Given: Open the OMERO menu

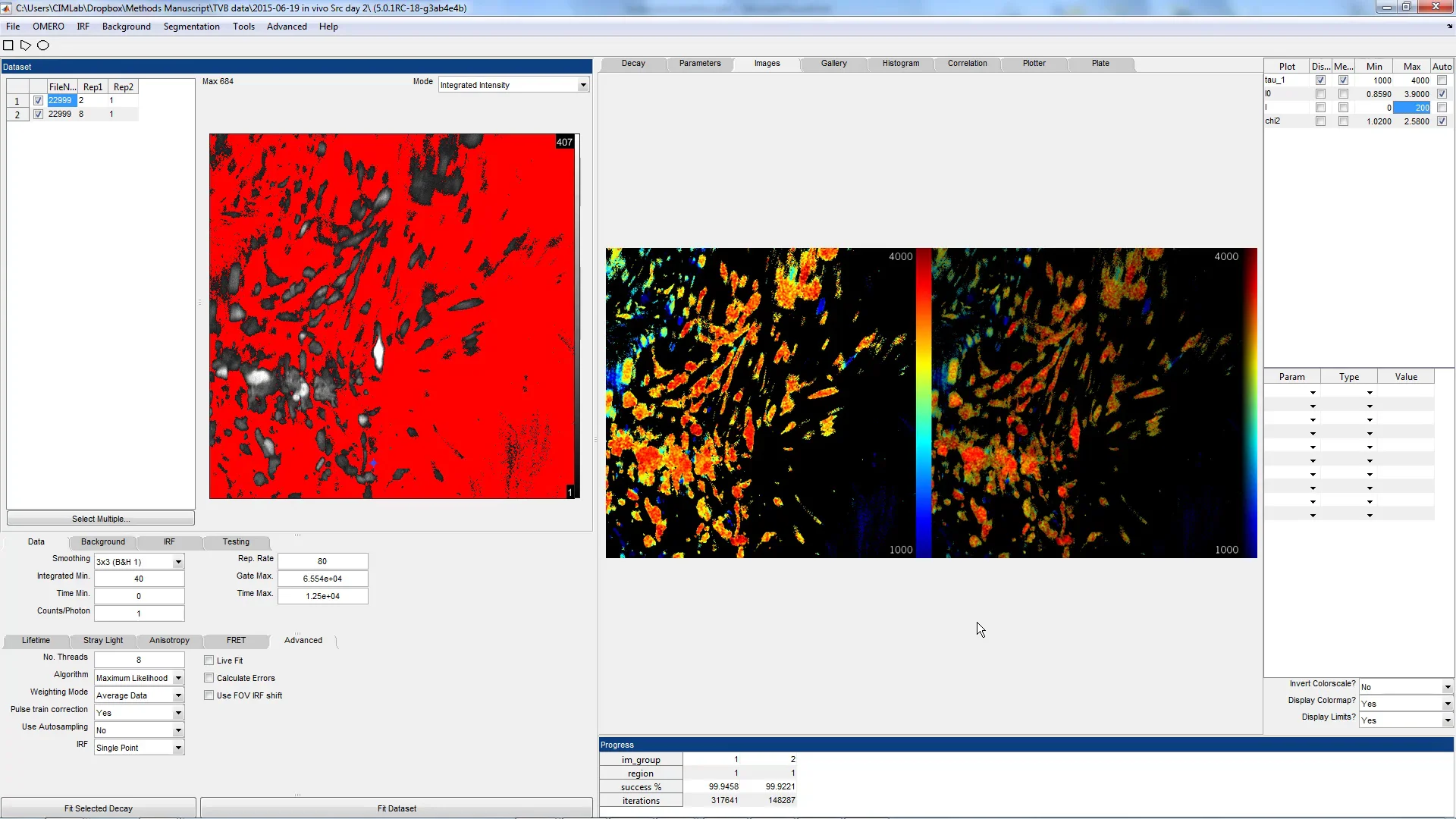Looking at the screenshot, I should (x=48, y=27).
